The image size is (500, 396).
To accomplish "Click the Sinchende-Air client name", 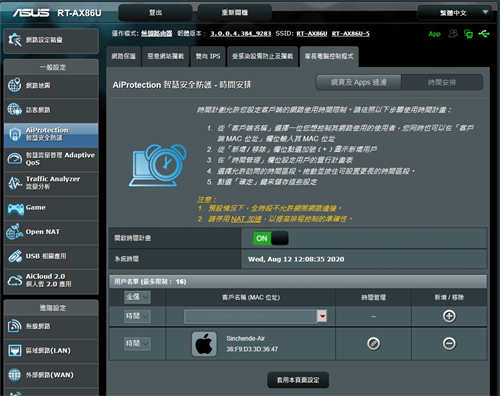I will pos(245,338).
